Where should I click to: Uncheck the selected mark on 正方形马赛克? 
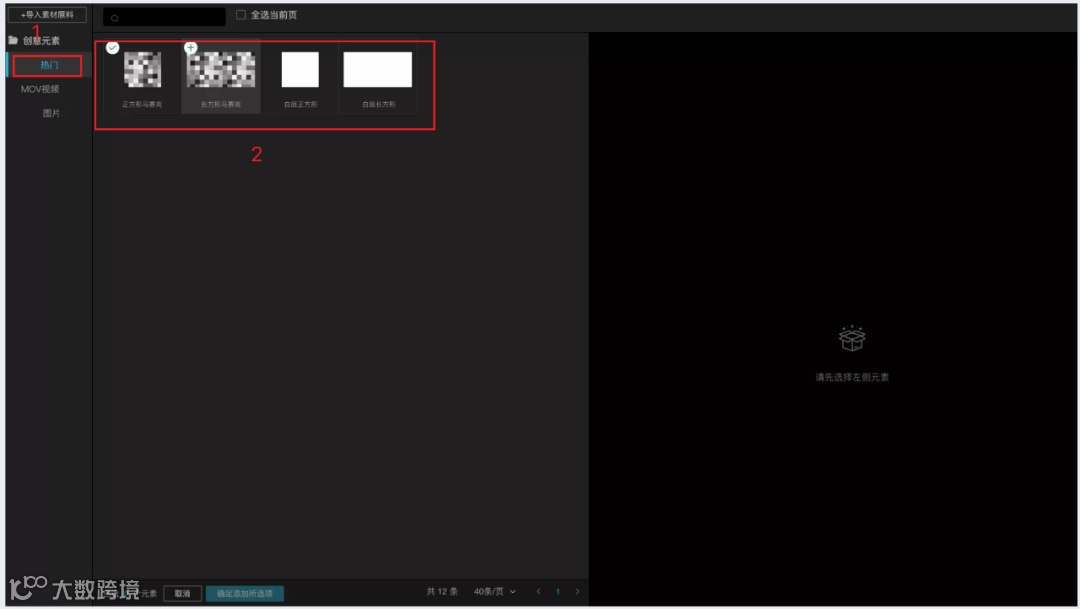112,48
